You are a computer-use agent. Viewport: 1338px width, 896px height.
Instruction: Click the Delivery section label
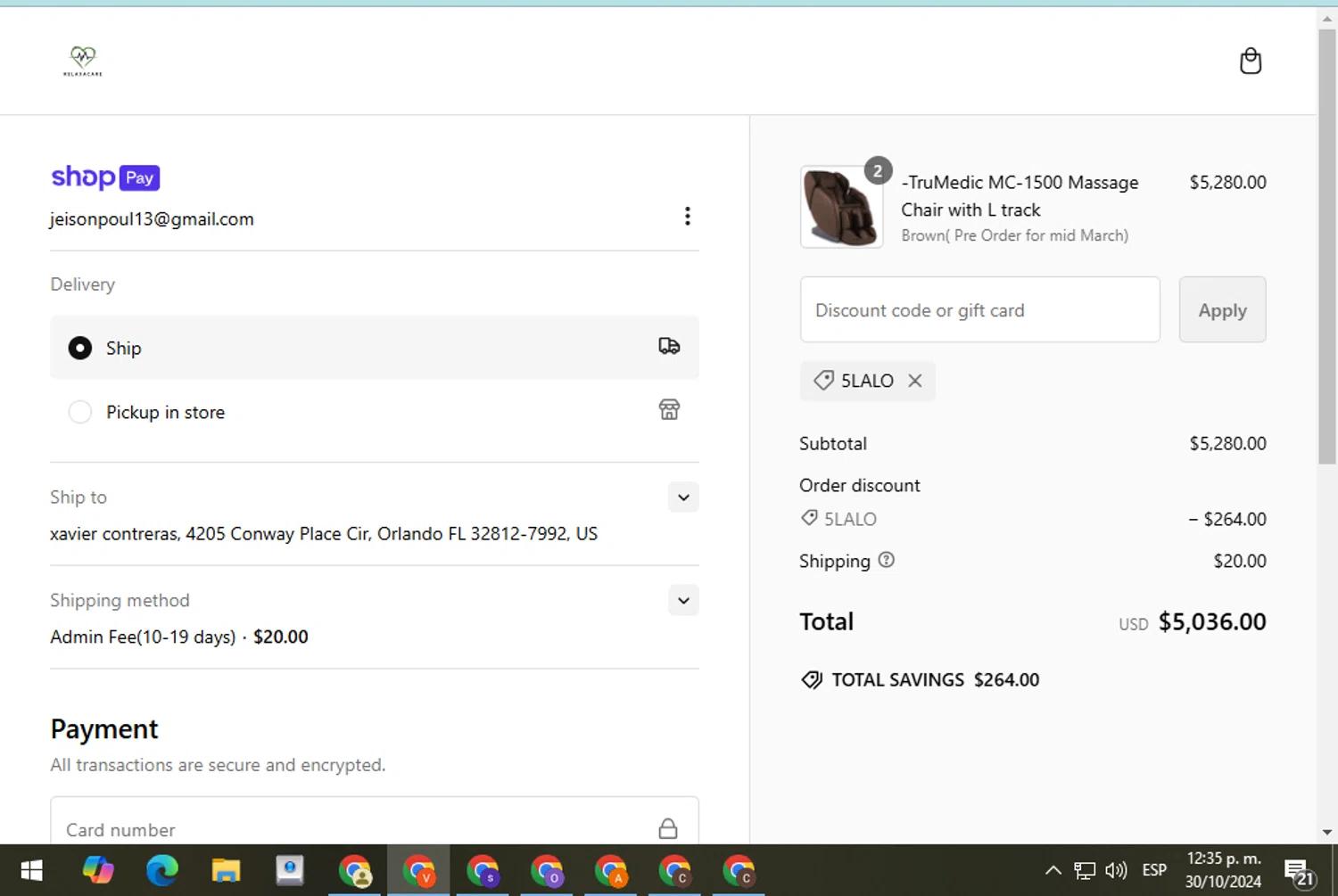83,284
